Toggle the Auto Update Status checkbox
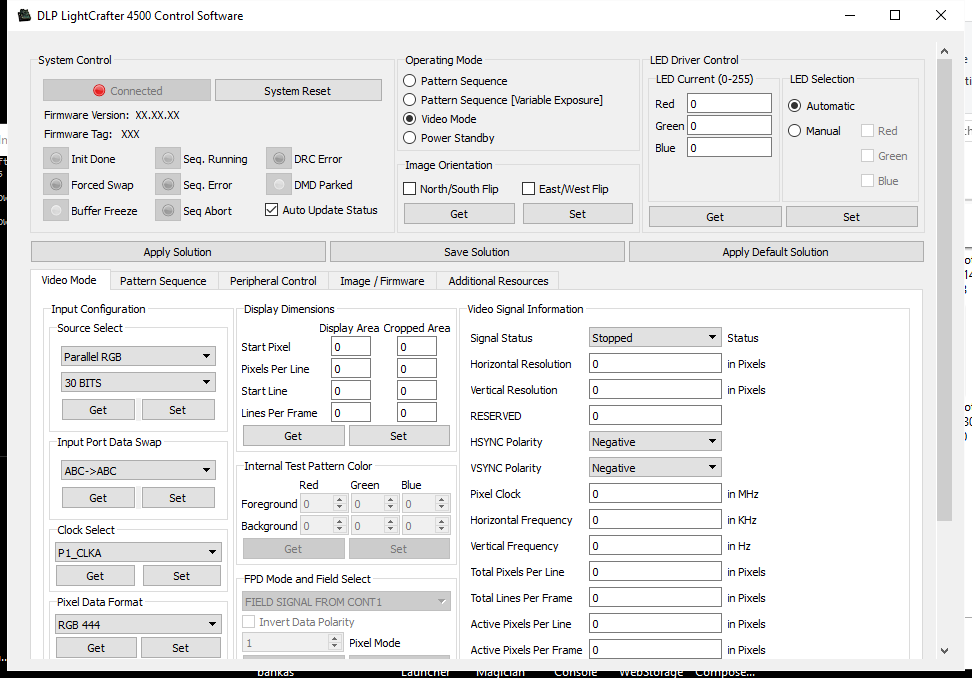The width and height of the screenshot is (972, 678). (x=272, y=210)
